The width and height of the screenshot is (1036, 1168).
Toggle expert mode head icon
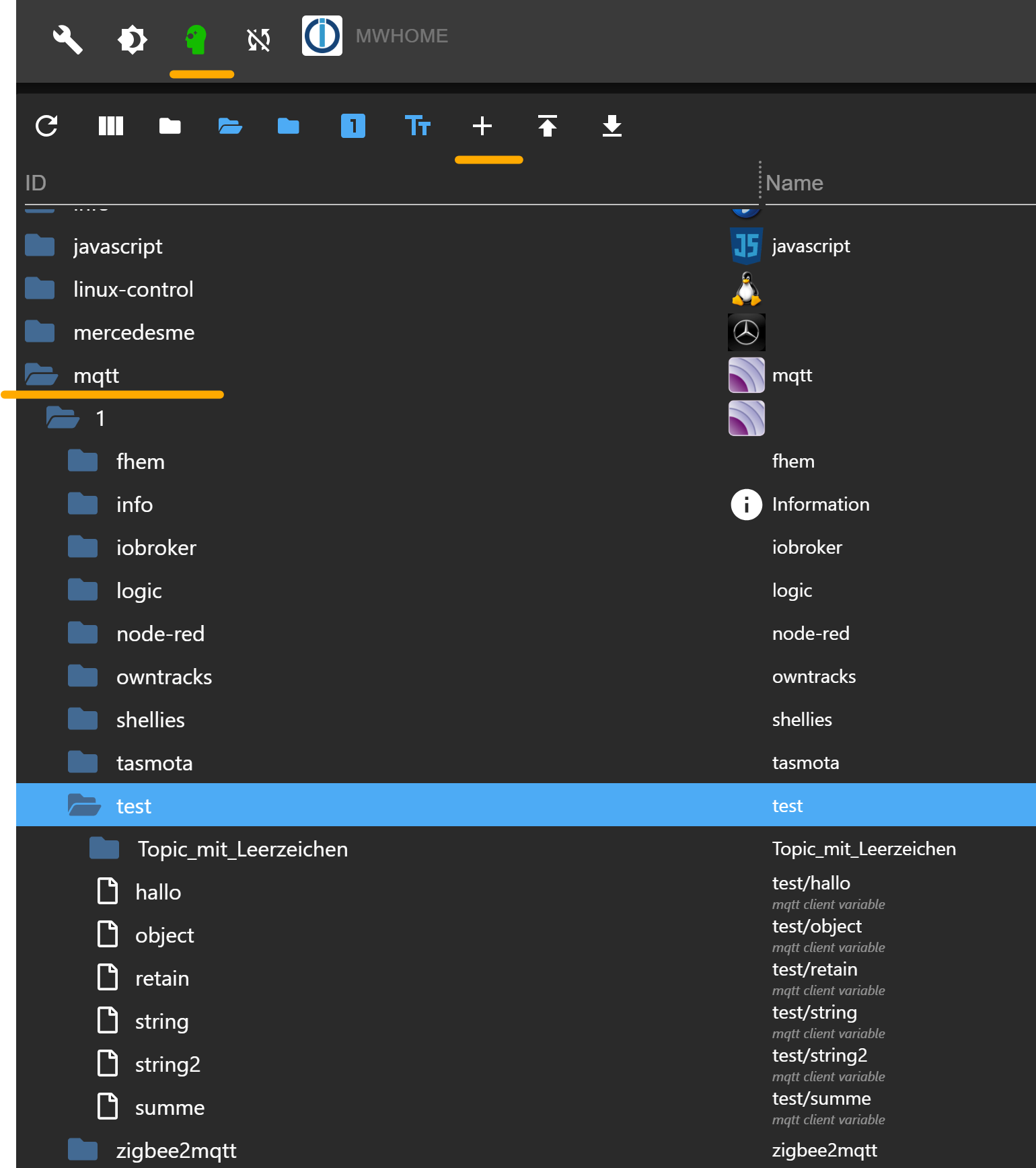(196, 39)
